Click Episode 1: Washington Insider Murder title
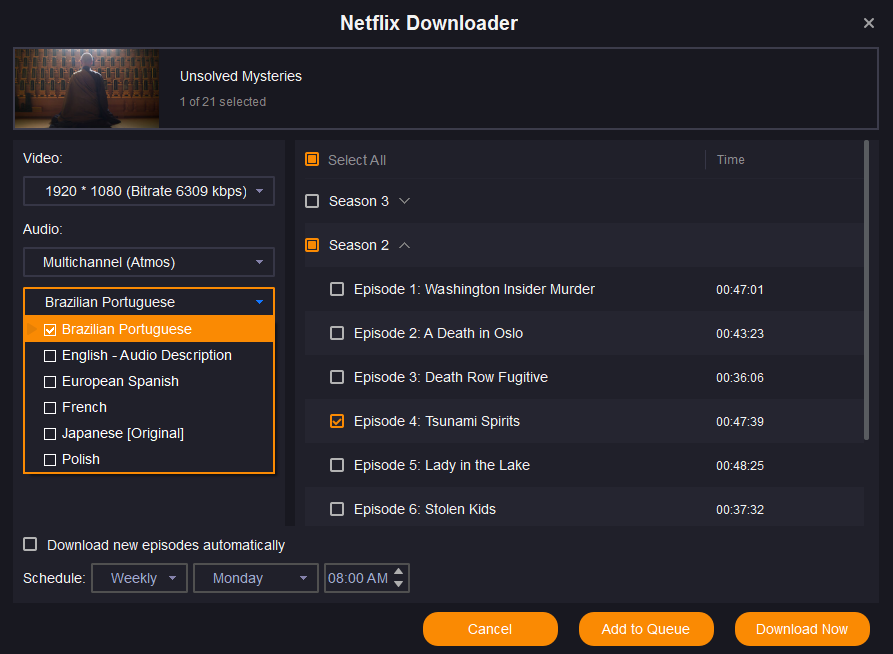 click(x=474, y=289)
